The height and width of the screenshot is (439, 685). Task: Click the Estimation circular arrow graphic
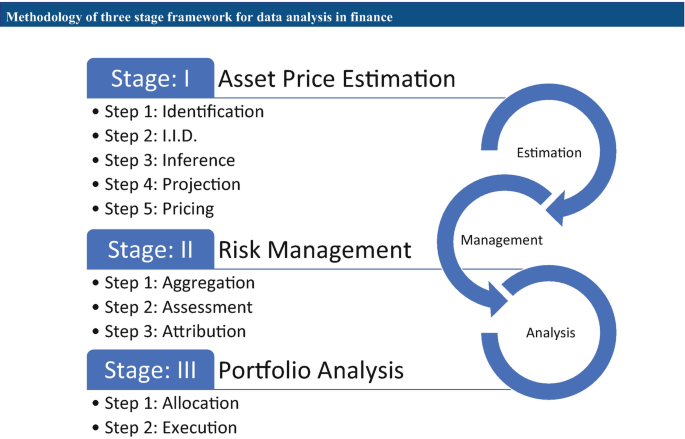[549, 154]
